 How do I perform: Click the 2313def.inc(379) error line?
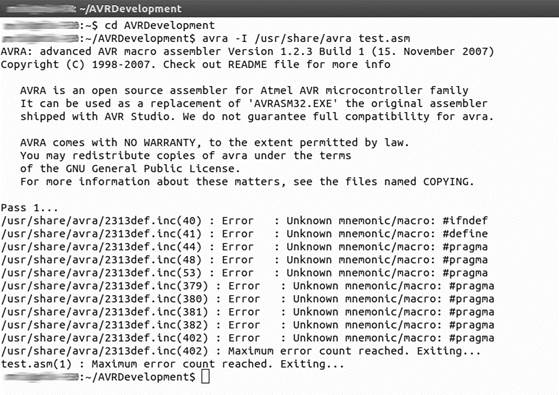(x=247, y=286)
